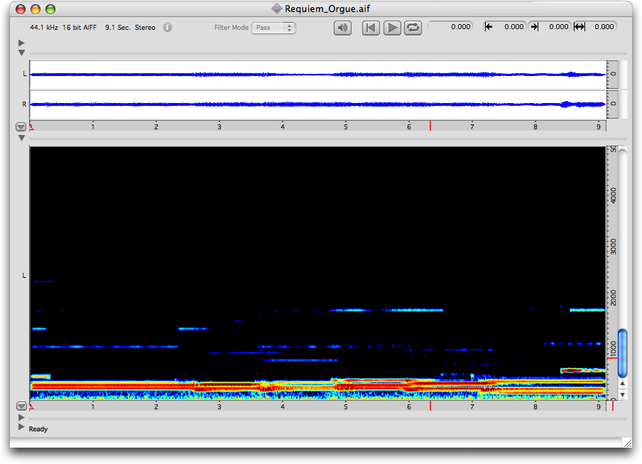Click the waveform ruler options icon
The height and width of the screenshot is (464, 642).
tap(21, 127)
